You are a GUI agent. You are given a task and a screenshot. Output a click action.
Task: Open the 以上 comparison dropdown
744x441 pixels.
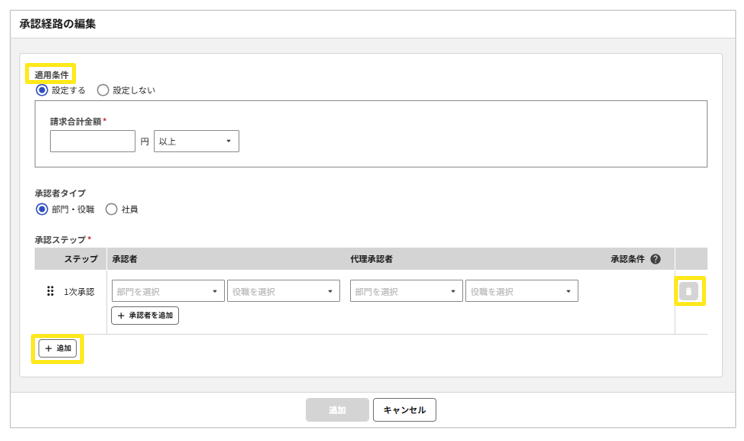pyautogui.click(x=196, y=141)
